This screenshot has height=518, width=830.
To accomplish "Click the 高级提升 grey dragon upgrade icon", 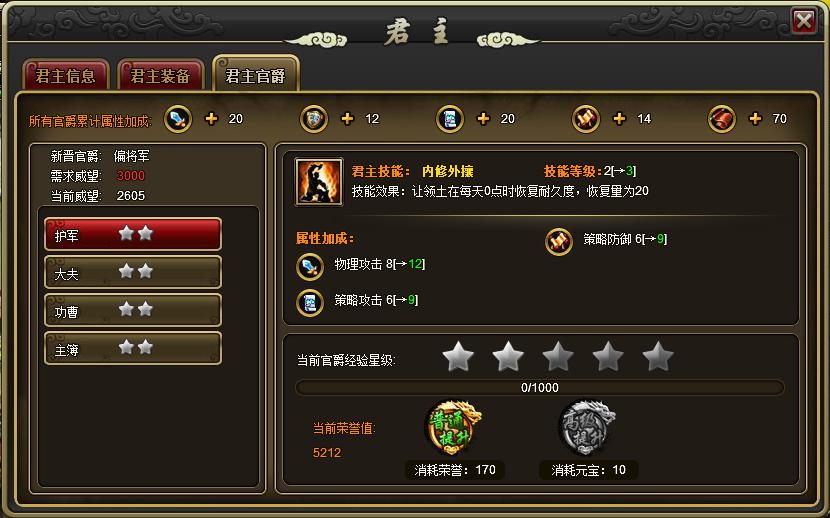I will (588, 428).
